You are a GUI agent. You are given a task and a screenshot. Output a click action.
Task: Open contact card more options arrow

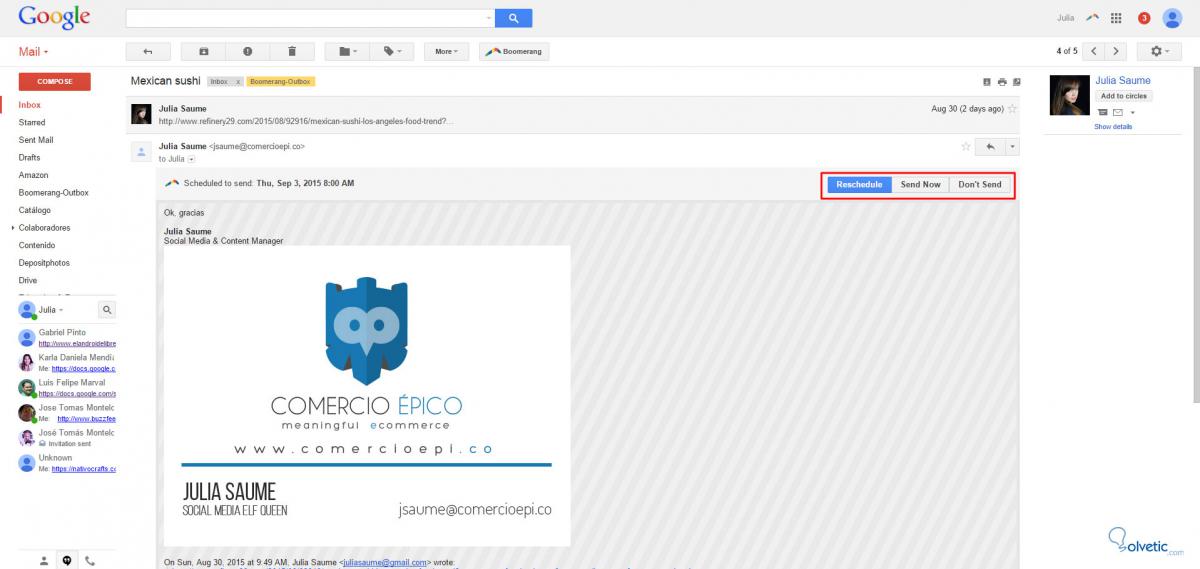[1133, 112]
